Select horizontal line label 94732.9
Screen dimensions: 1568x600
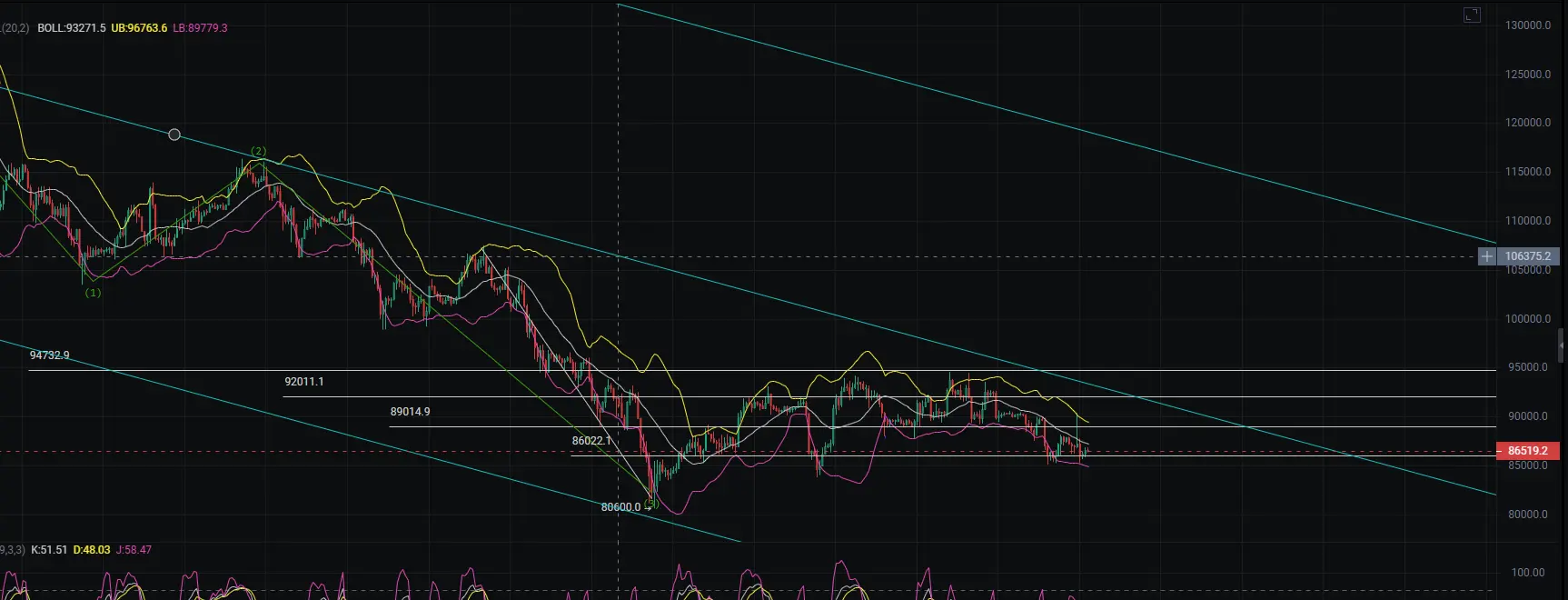tap(49, 355)
